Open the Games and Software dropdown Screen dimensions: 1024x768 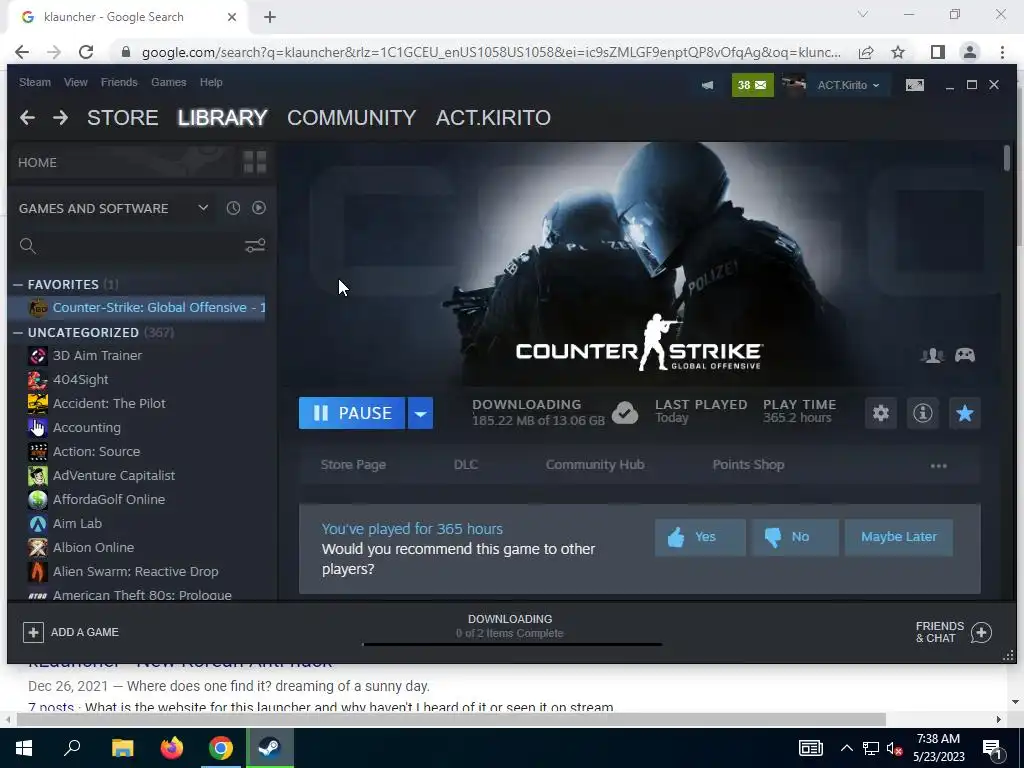[x=203, y=208]
